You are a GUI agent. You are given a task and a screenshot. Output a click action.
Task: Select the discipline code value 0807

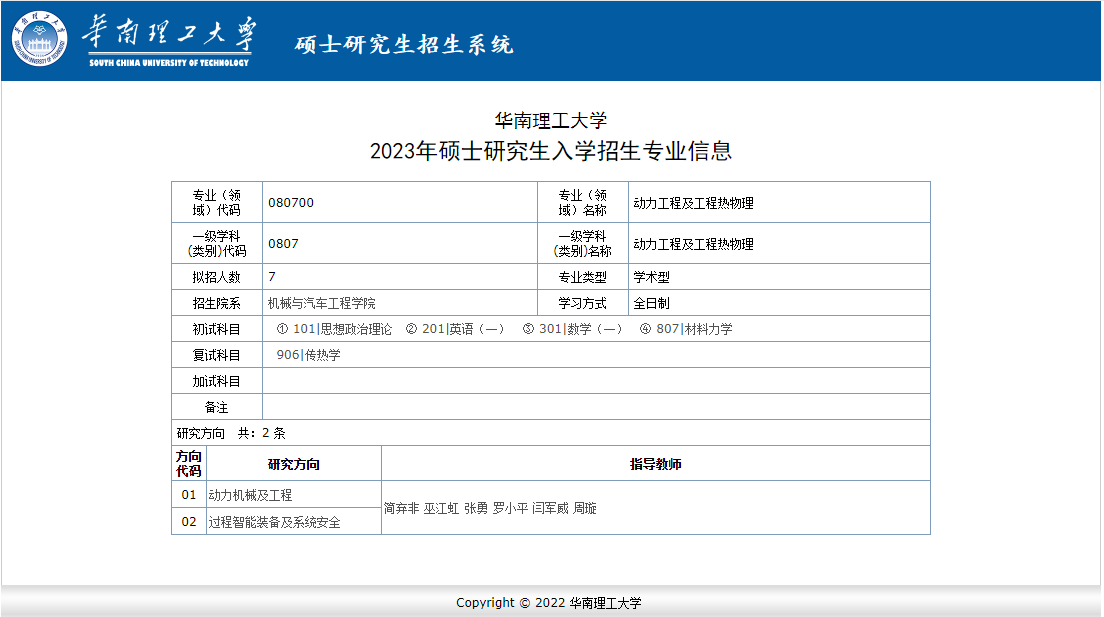pos(283,244)
